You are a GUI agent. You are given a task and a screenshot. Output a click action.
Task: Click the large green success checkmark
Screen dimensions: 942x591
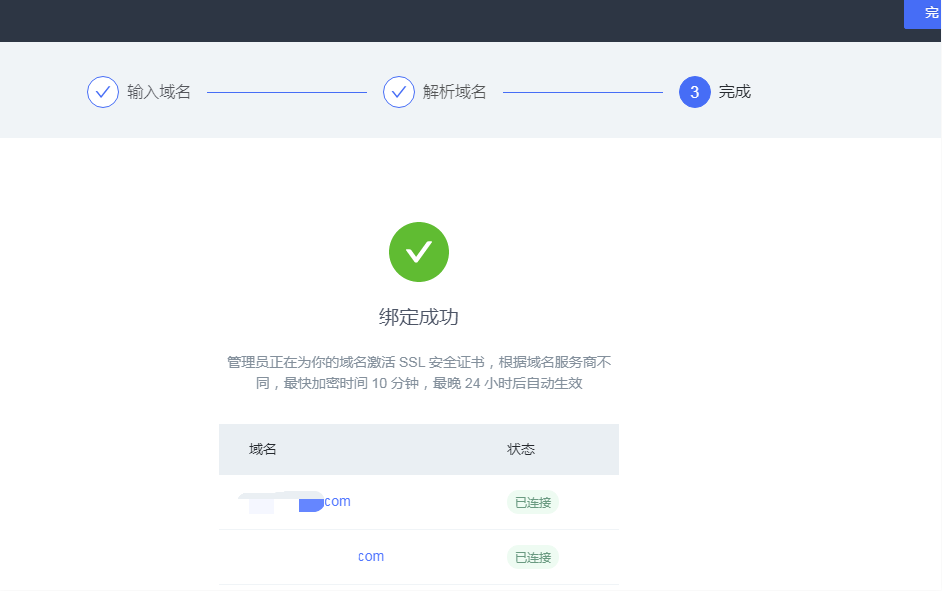point(419,252)
